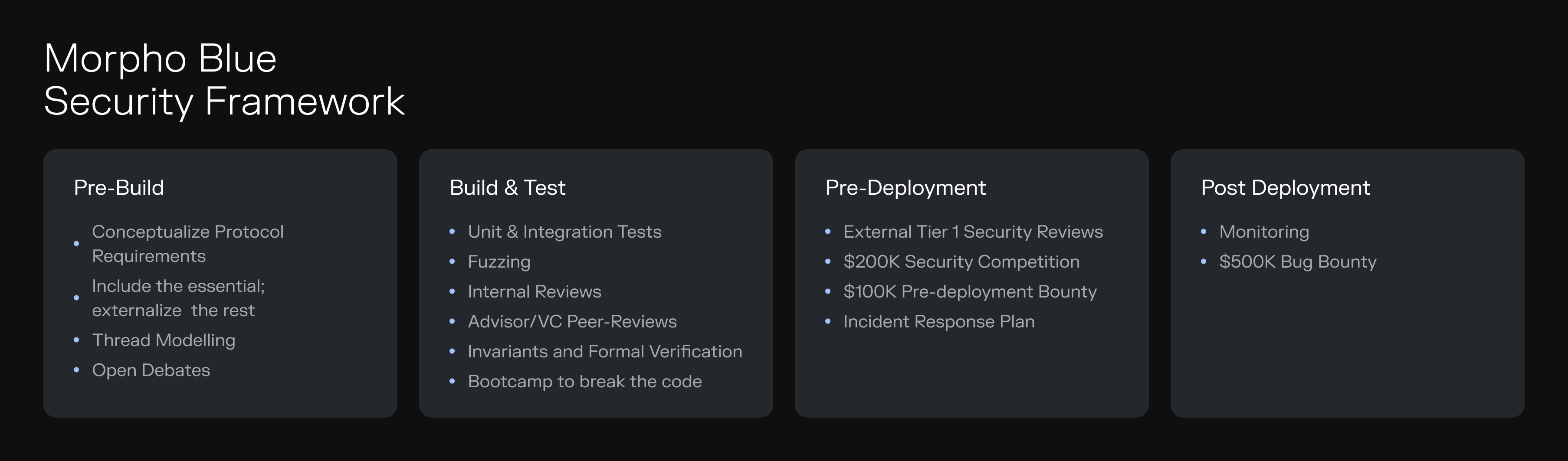Select the Pre-Build card heading
Image resolution: width=1568 pixels, height=461 pixels.
pyautogui.click(x=119, y=187)
